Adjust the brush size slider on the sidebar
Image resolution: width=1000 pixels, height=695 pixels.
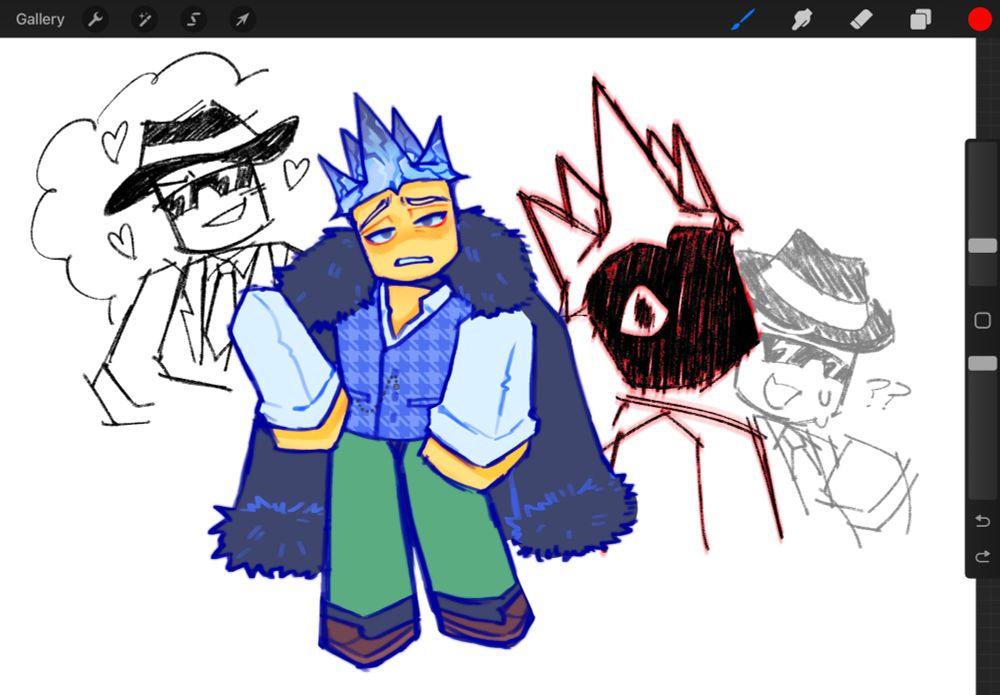(983, 245)
